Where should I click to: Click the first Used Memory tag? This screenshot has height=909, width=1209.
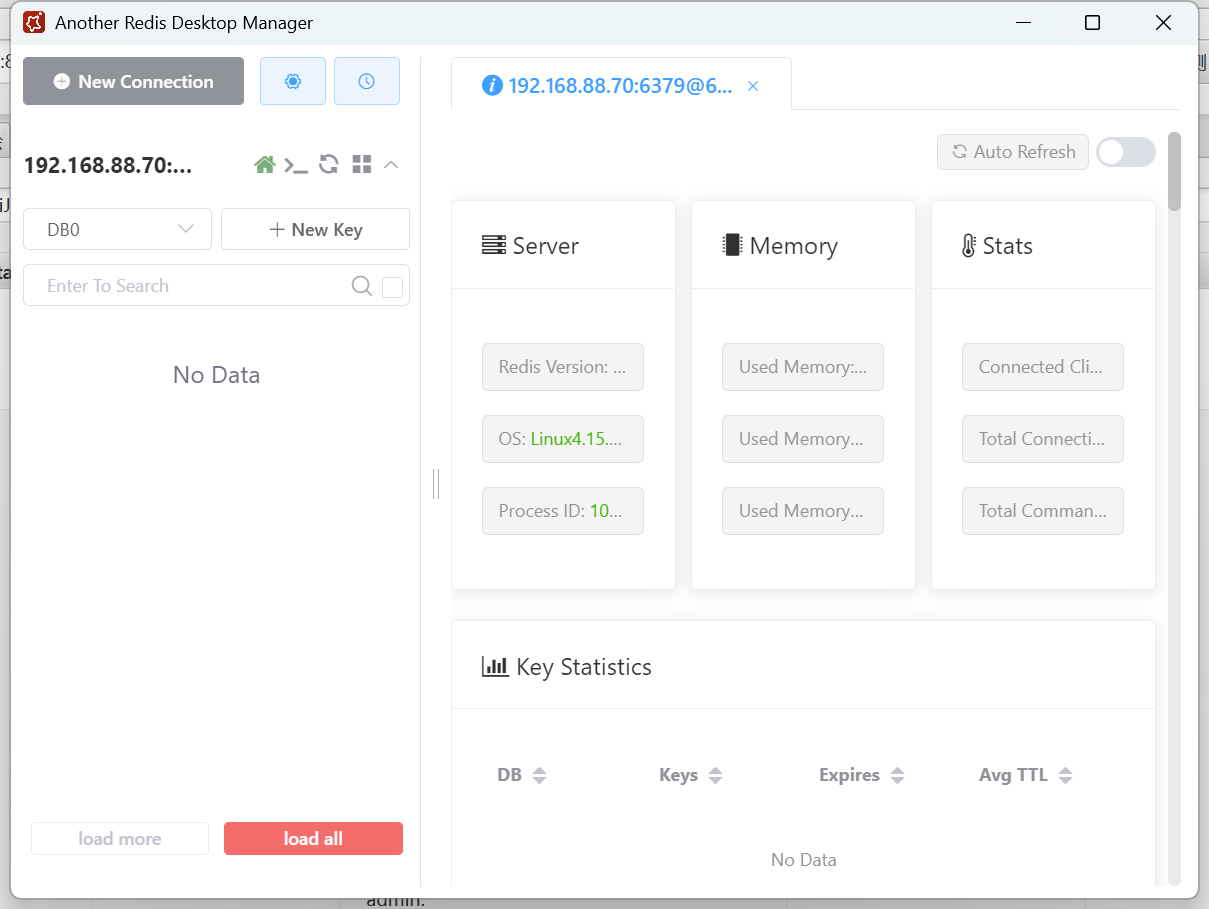803,367
